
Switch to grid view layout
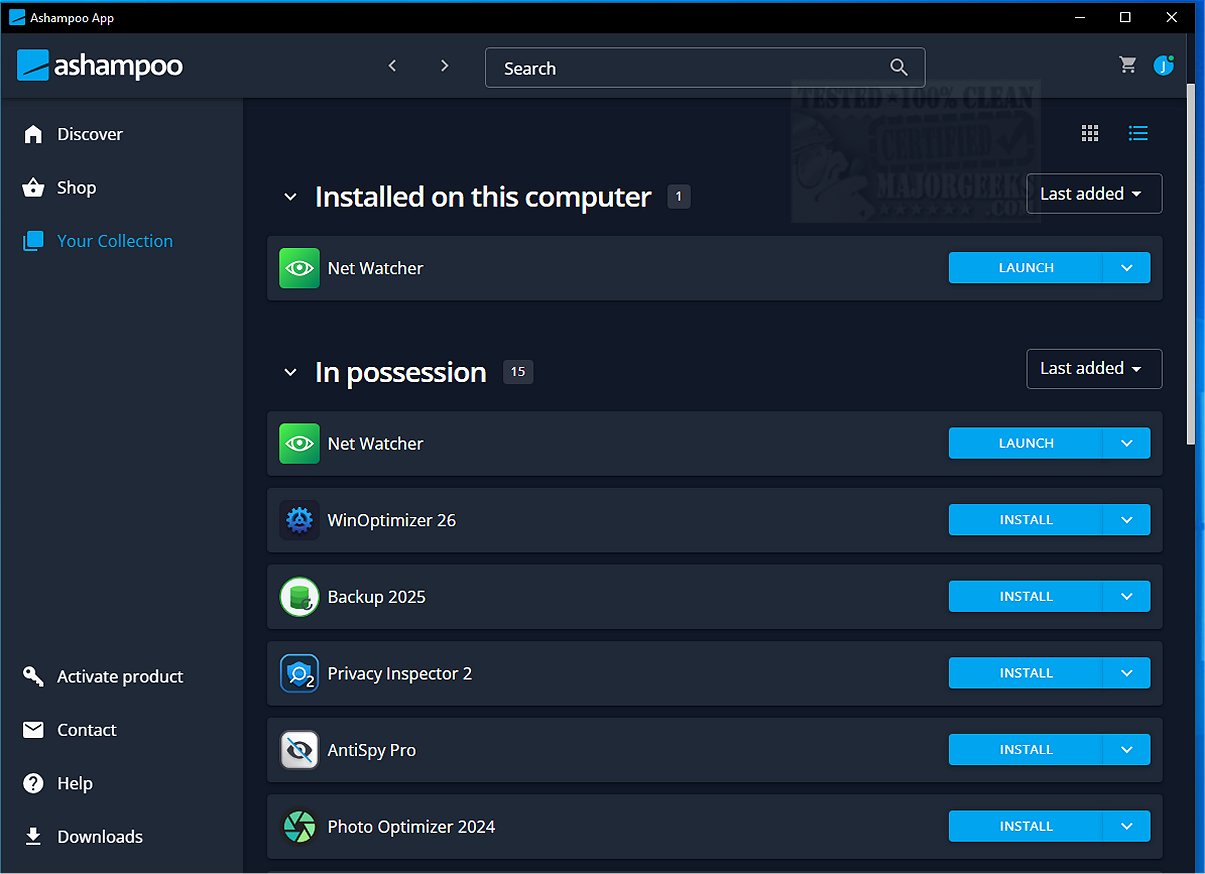(1090, 133)
